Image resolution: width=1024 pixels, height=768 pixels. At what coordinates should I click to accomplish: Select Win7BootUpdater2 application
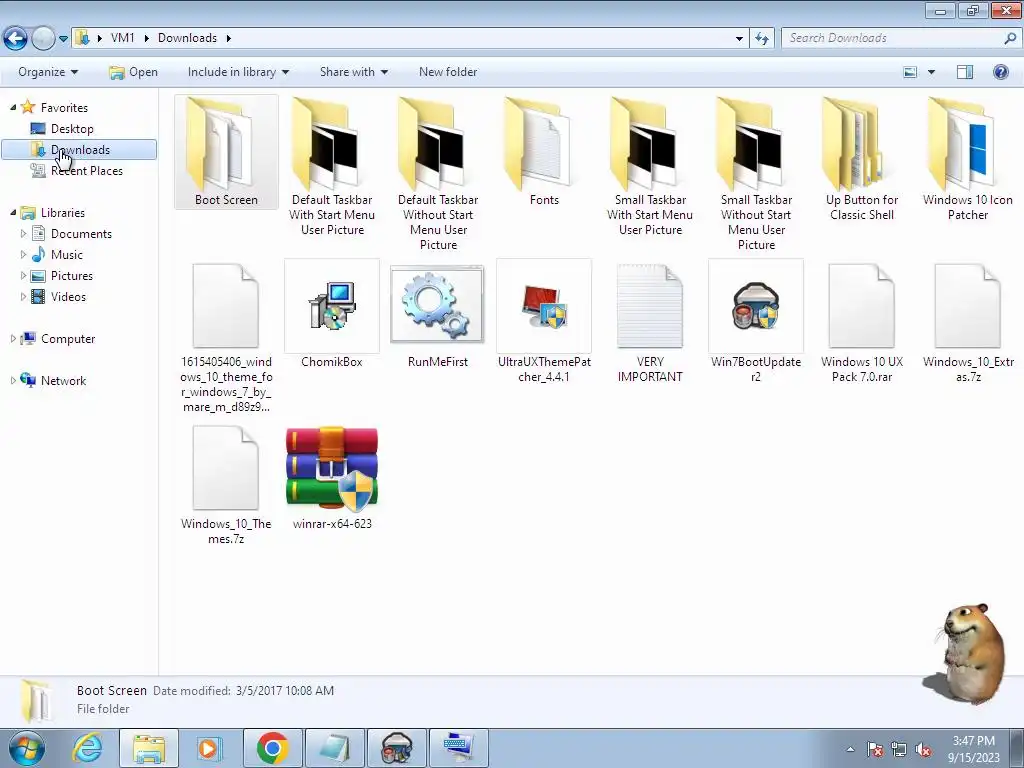(756, 322)
